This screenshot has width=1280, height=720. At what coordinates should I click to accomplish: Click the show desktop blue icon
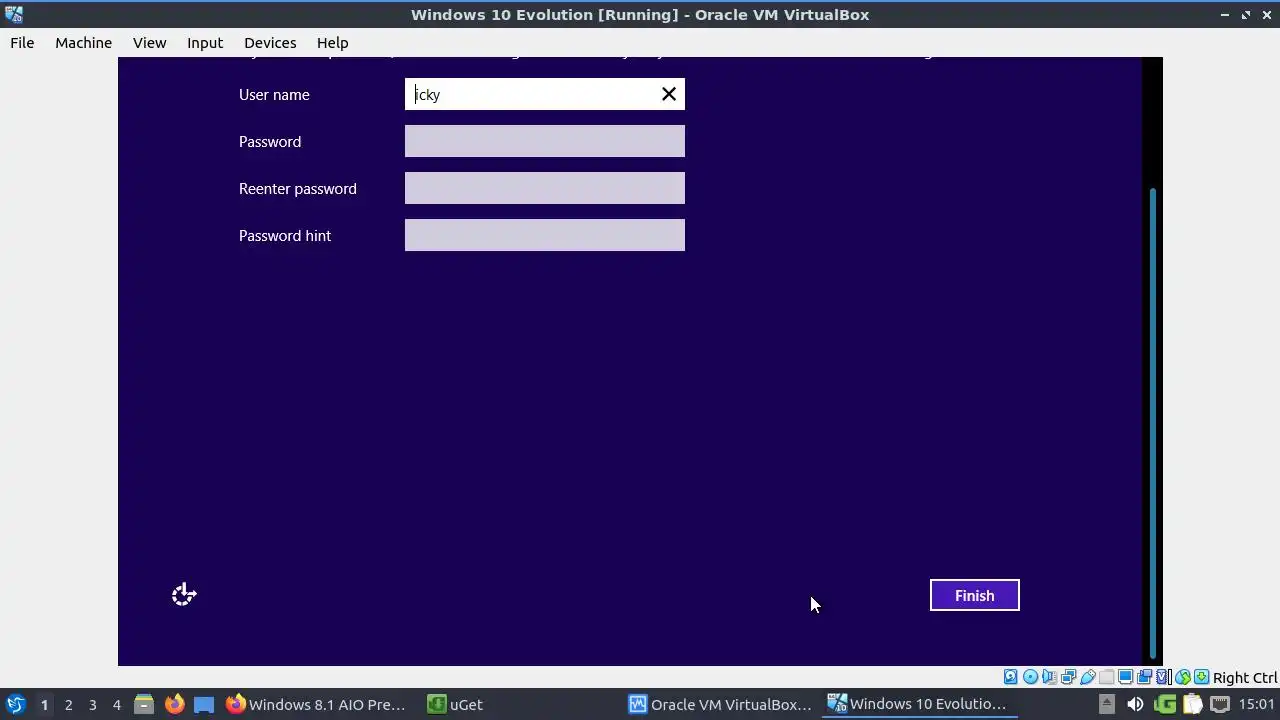click(x=204, y=704)
